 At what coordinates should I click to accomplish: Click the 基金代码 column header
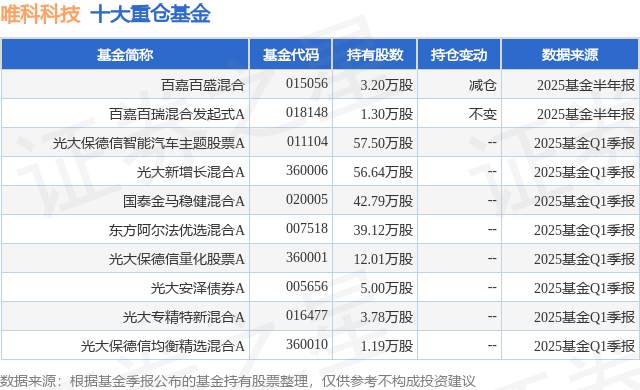pyautogui.click(x=291, y=54)
